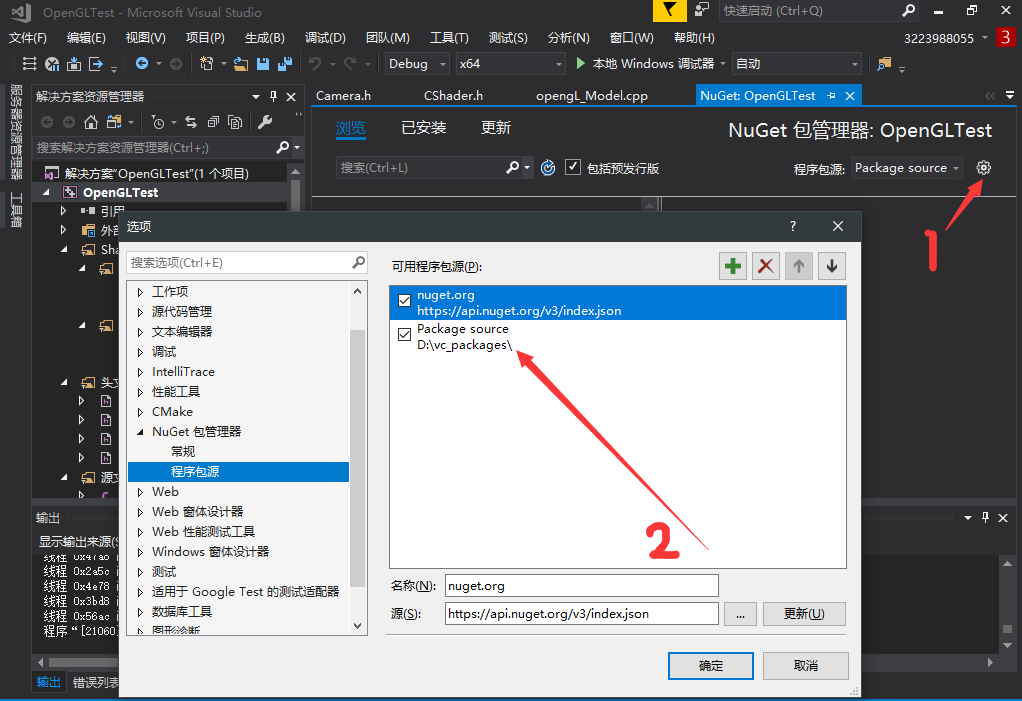Click the Redo toolbar icon
This screenshot has width=1022, height=701.
350,64
